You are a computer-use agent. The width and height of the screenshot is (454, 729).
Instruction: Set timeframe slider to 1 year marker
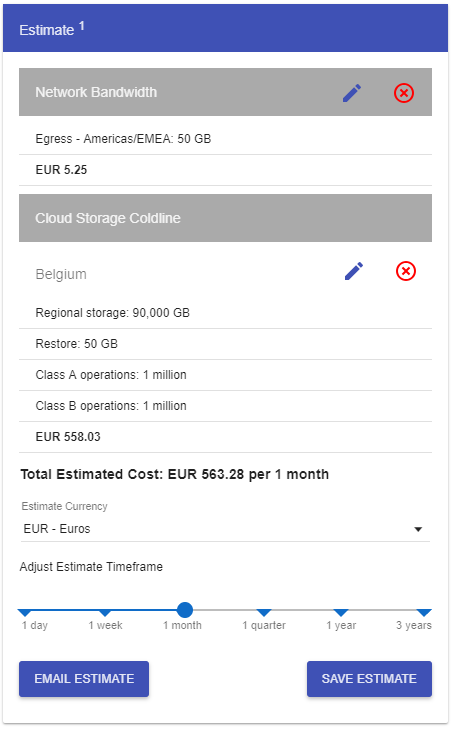click(x=341, y=613)
